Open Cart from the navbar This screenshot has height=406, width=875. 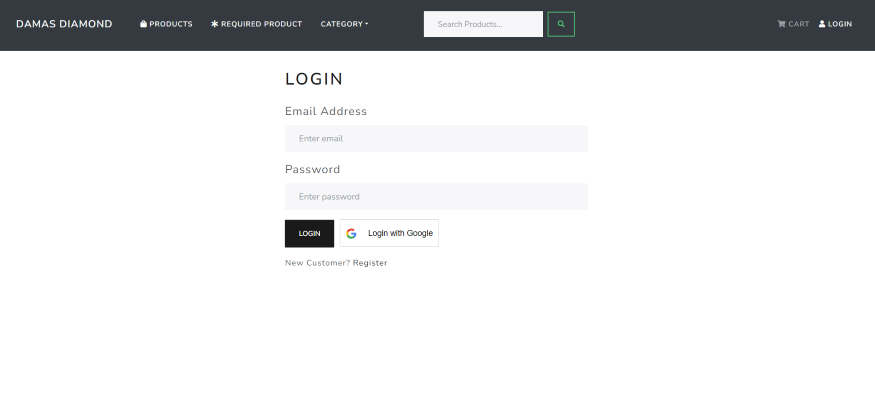click(x=793, y=24)
